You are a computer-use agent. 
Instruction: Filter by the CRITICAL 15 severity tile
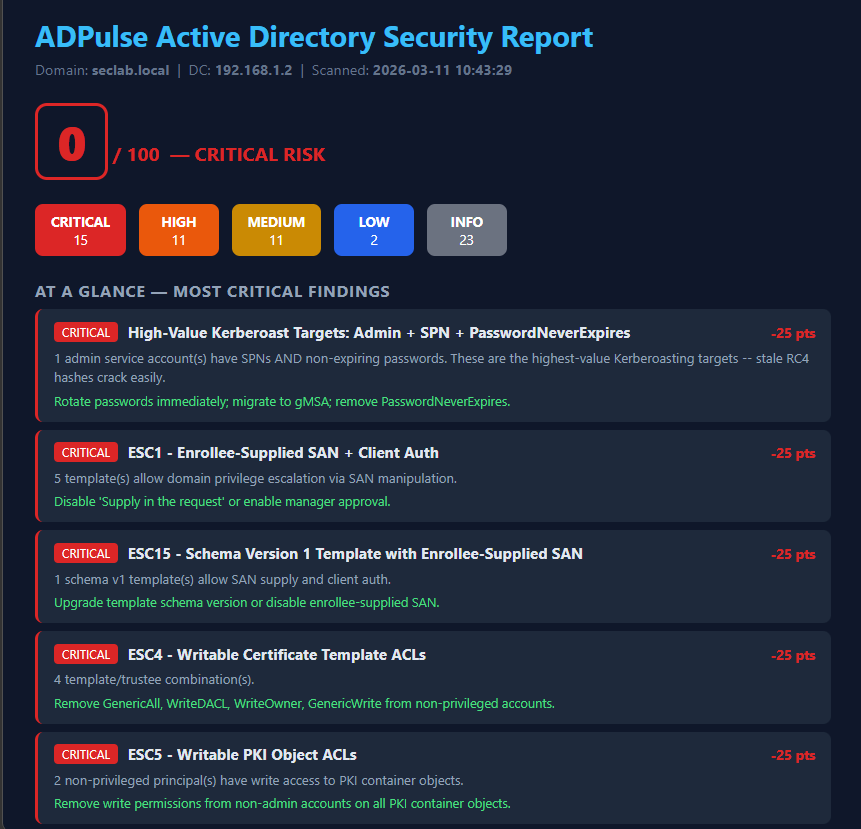[x=81, y=230]
